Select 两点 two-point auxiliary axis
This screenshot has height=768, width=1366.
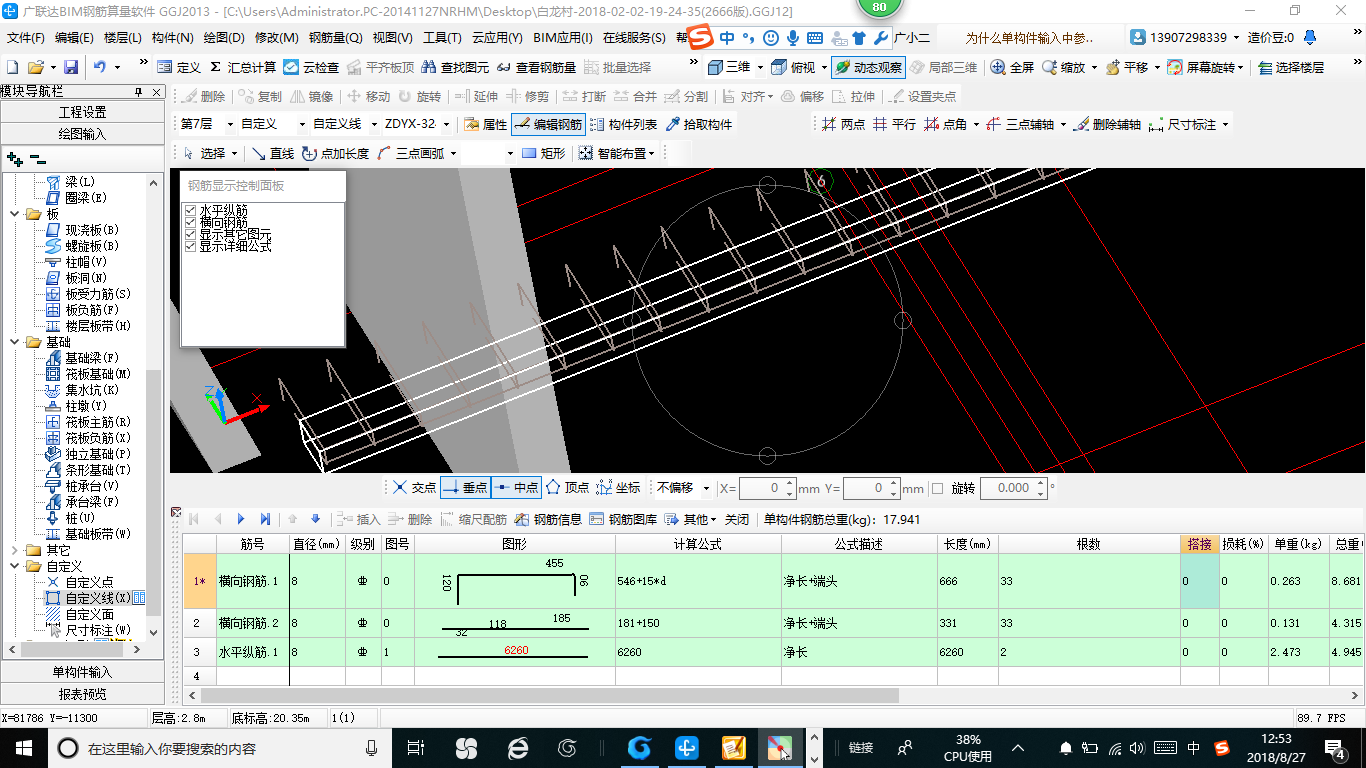point(843,124)
